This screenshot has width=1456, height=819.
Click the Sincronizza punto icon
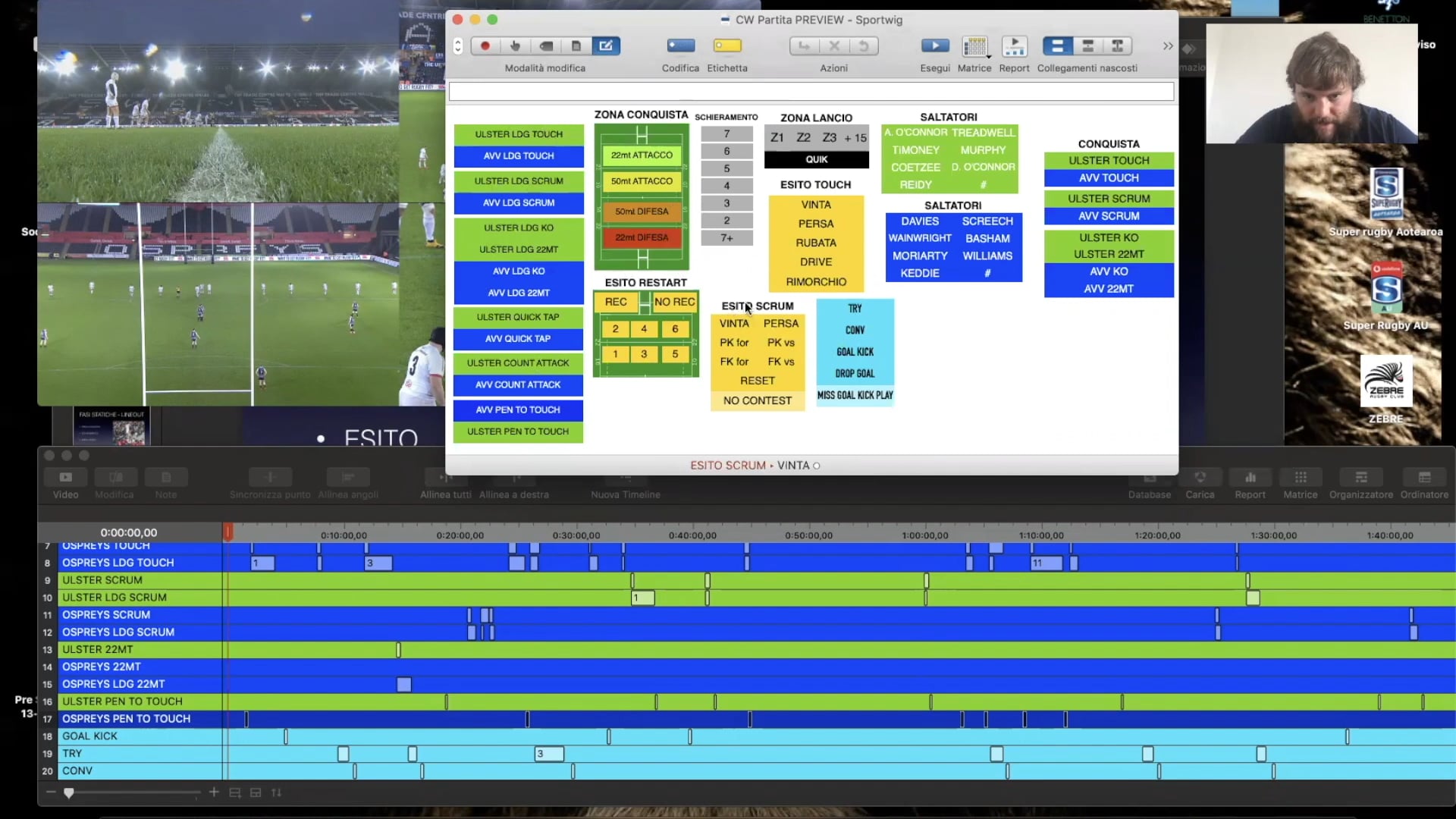click(x=270, y=477)
